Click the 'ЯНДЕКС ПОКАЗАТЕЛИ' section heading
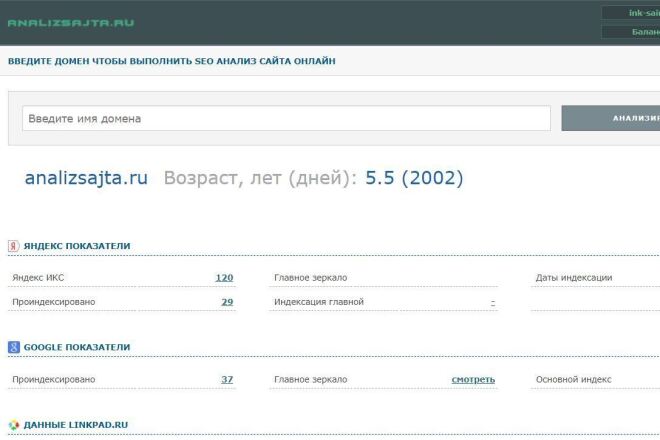This screenshot has width=660, height=440. point(77,246)
